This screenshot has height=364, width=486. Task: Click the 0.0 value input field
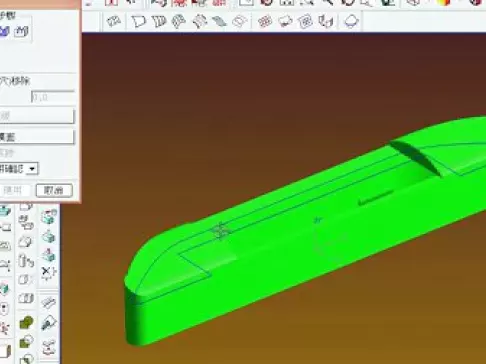tap(53, 97)
